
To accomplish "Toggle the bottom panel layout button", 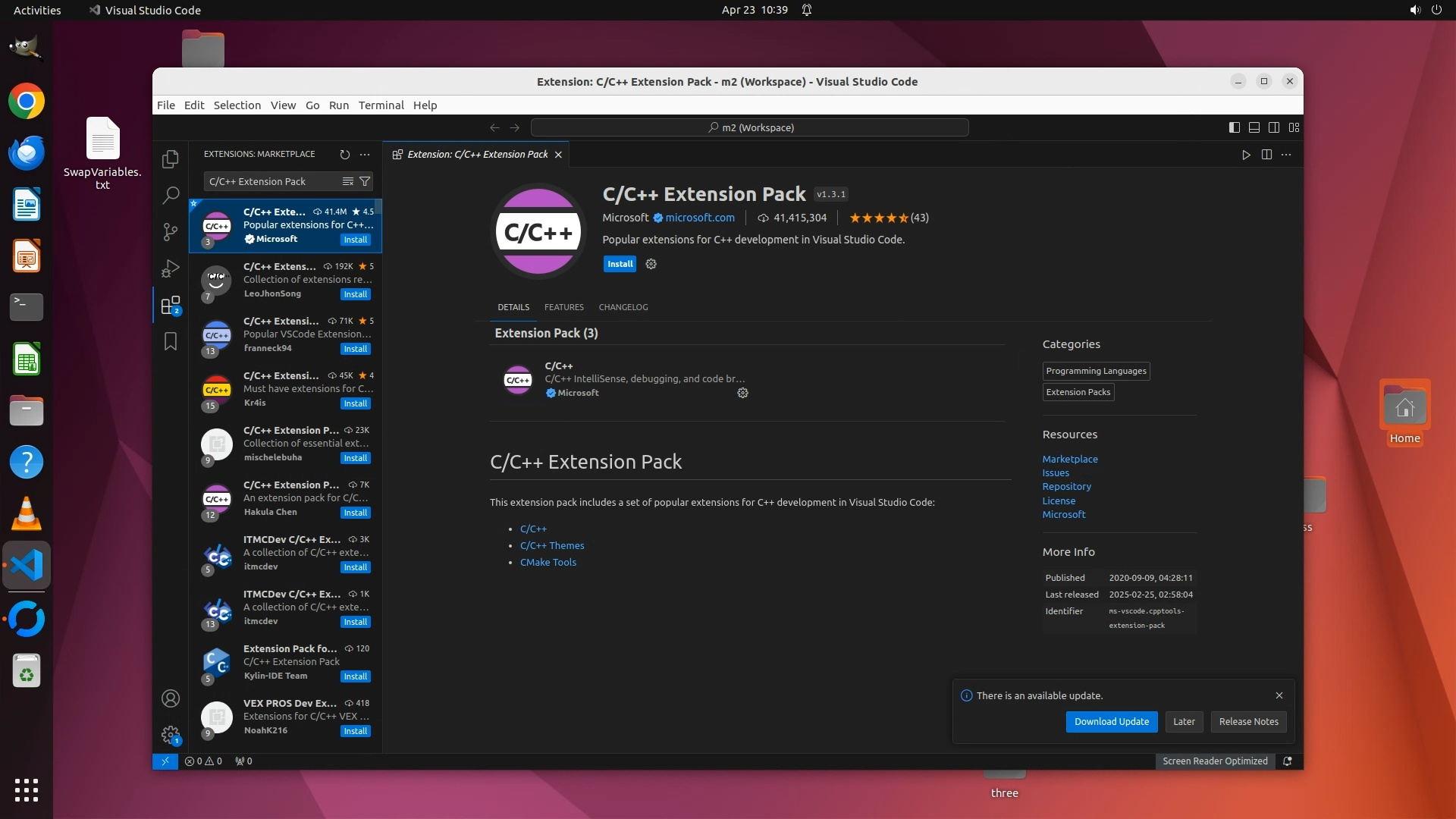I will [1254, 127].
